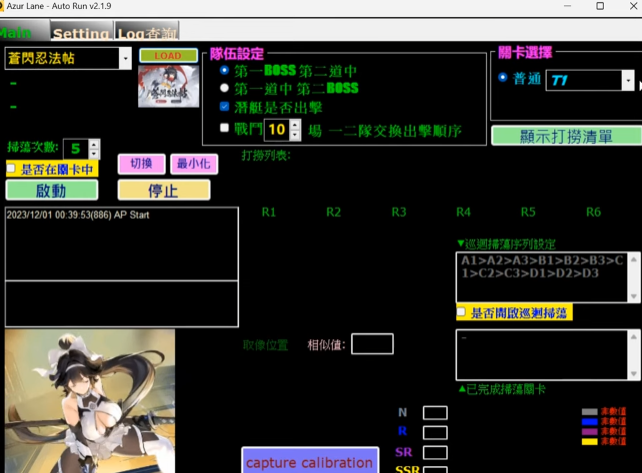The width and height of the screenshot is (642, 473).
Task: Click the R2 column label
Action: tap(333, 212)
